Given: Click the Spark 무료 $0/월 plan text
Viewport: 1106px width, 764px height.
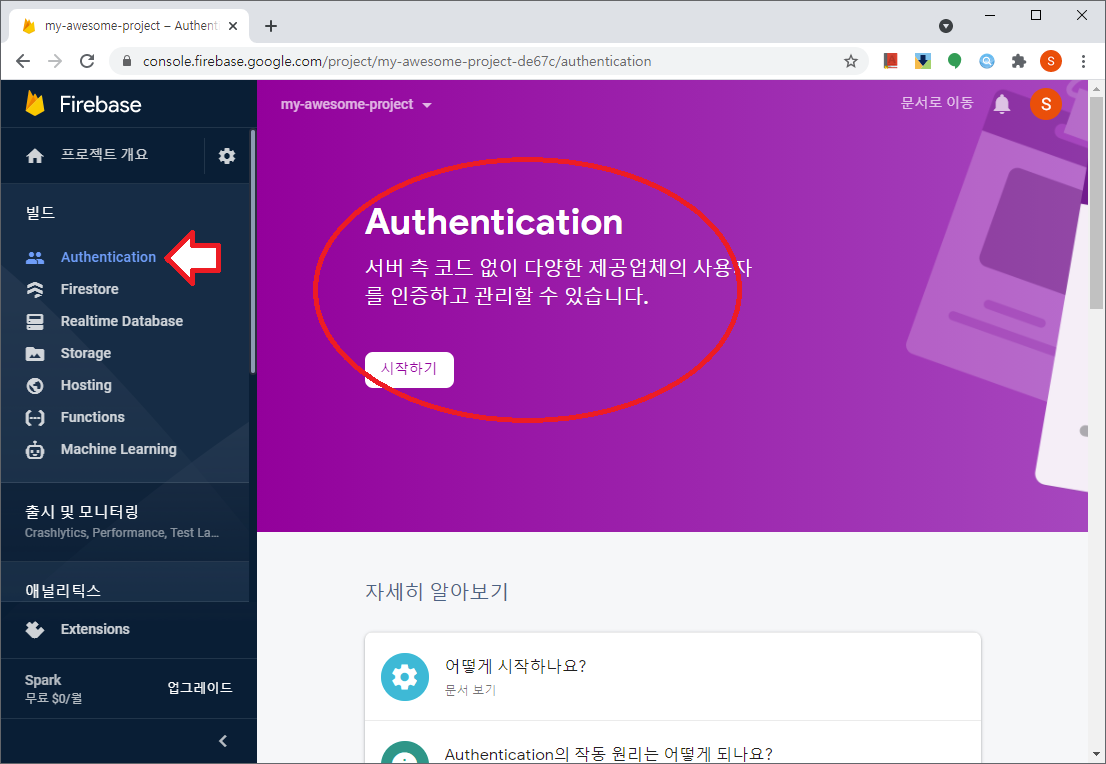Looking at the screenshot, I should tap(54, 689).
